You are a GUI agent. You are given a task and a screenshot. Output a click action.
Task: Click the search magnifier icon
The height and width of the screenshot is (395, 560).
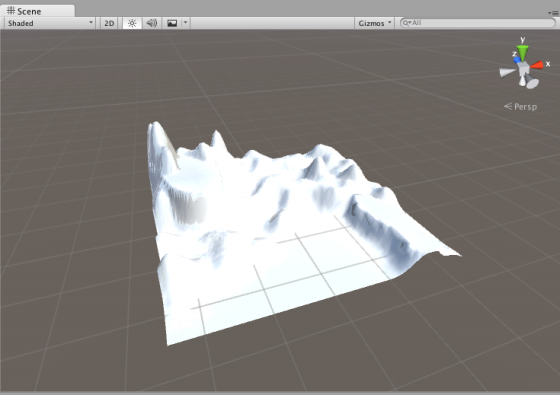406,23
